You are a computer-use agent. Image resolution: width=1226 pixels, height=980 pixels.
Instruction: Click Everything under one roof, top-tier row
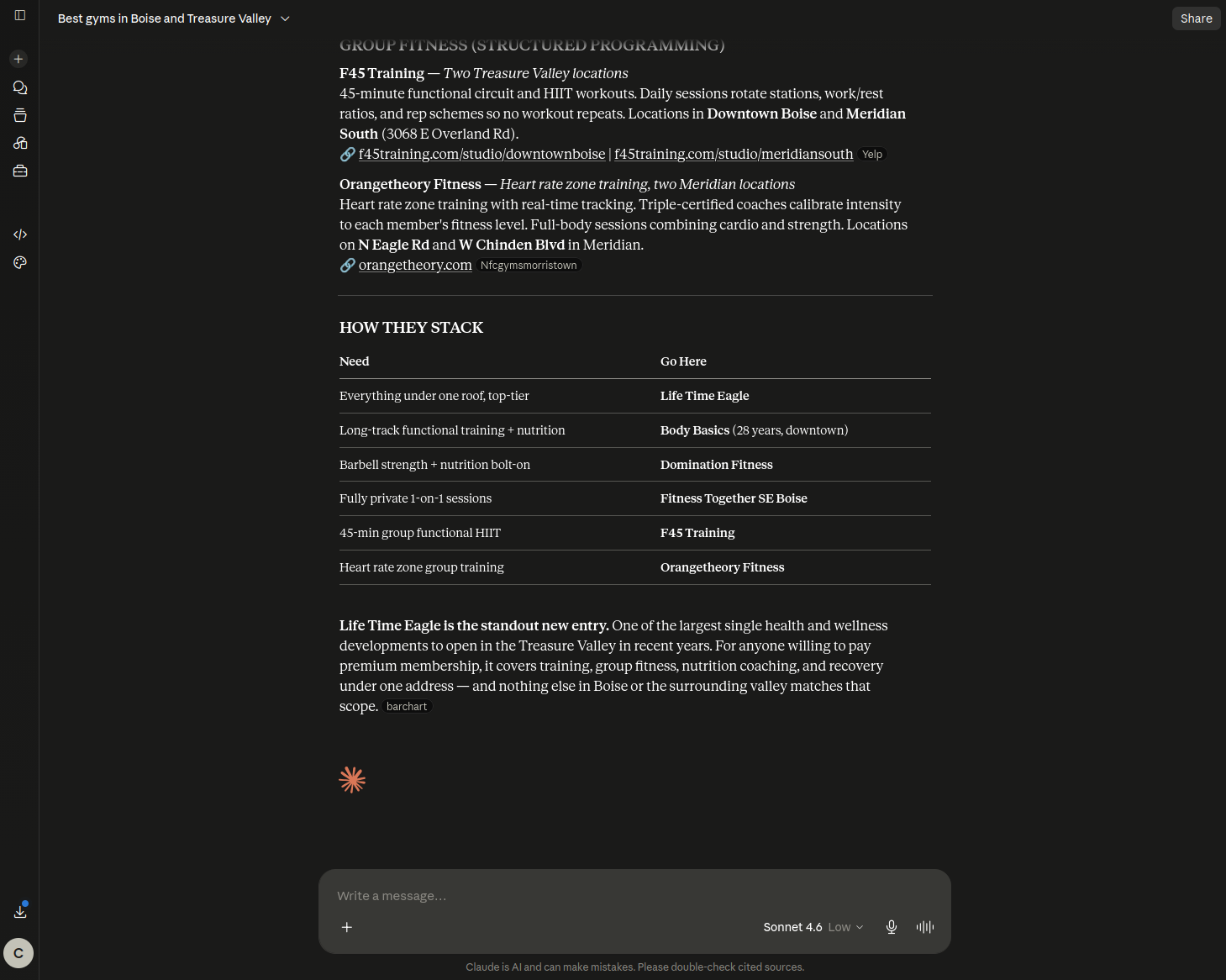click(x=635, y=396)
